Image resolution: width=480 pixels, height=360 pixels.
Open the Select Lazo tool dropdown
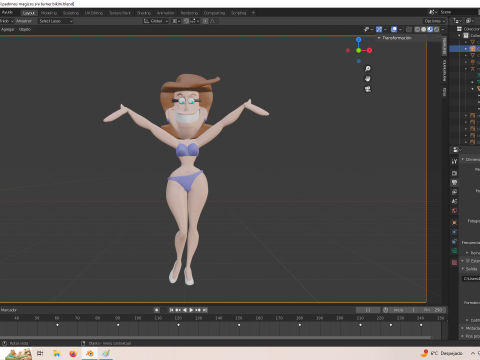(55, 21)
